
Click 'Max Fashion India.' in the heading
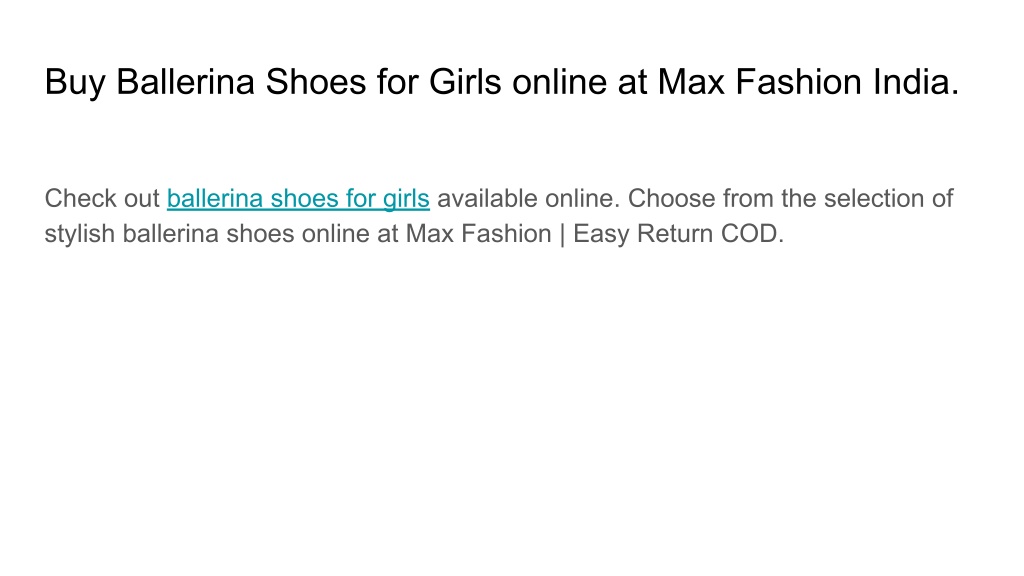(x=808, y=82)
